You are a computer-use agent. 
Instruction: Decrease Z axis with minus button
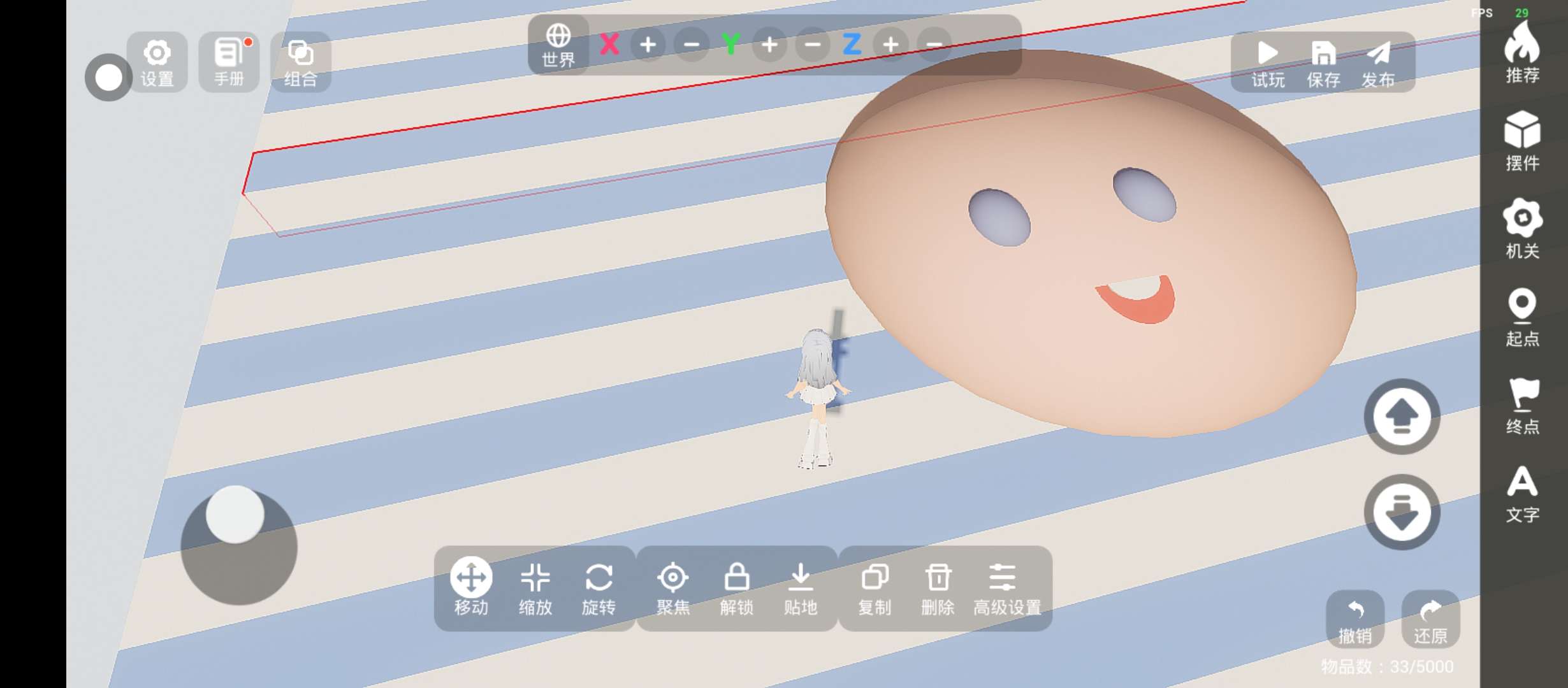pos(934,45)
